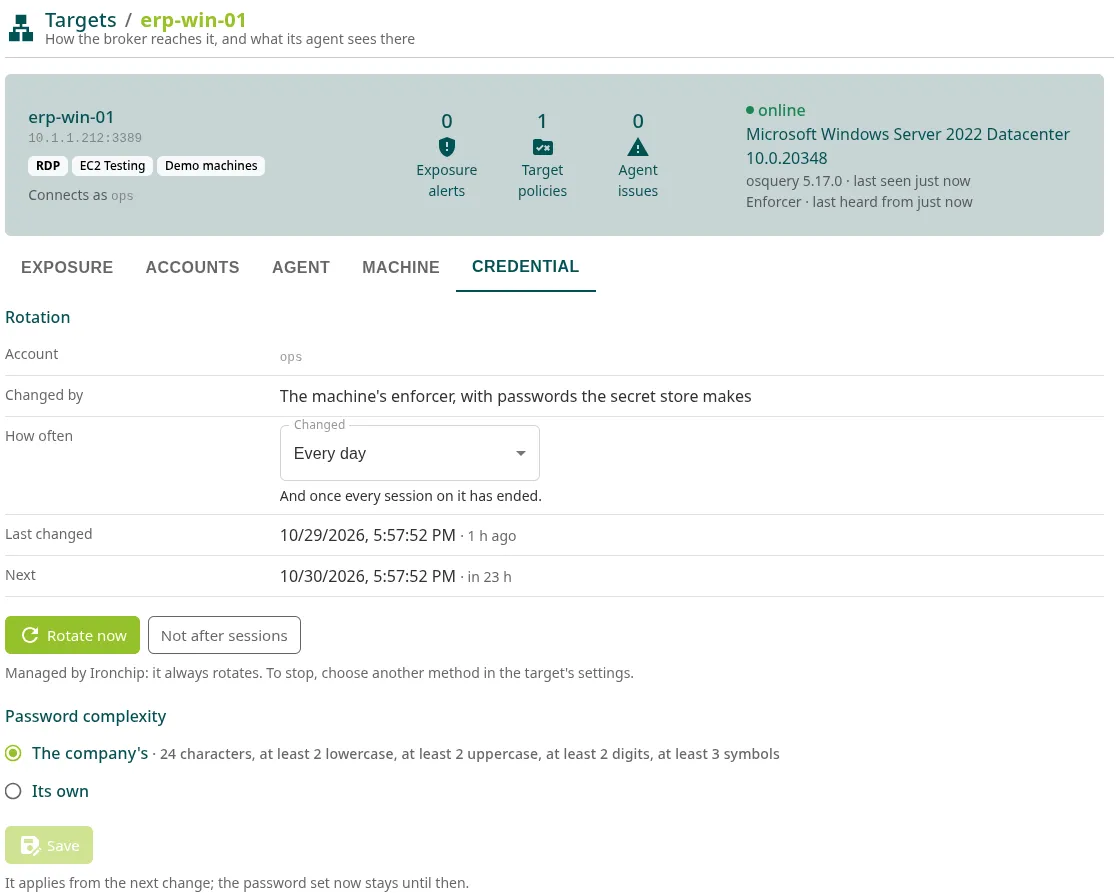Click the Target policies label

click(x=542, y=181)
